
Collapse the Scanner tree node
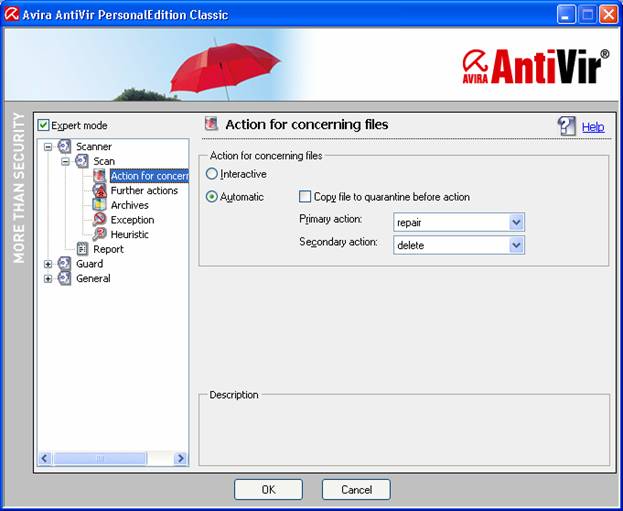tap(47, 147)
